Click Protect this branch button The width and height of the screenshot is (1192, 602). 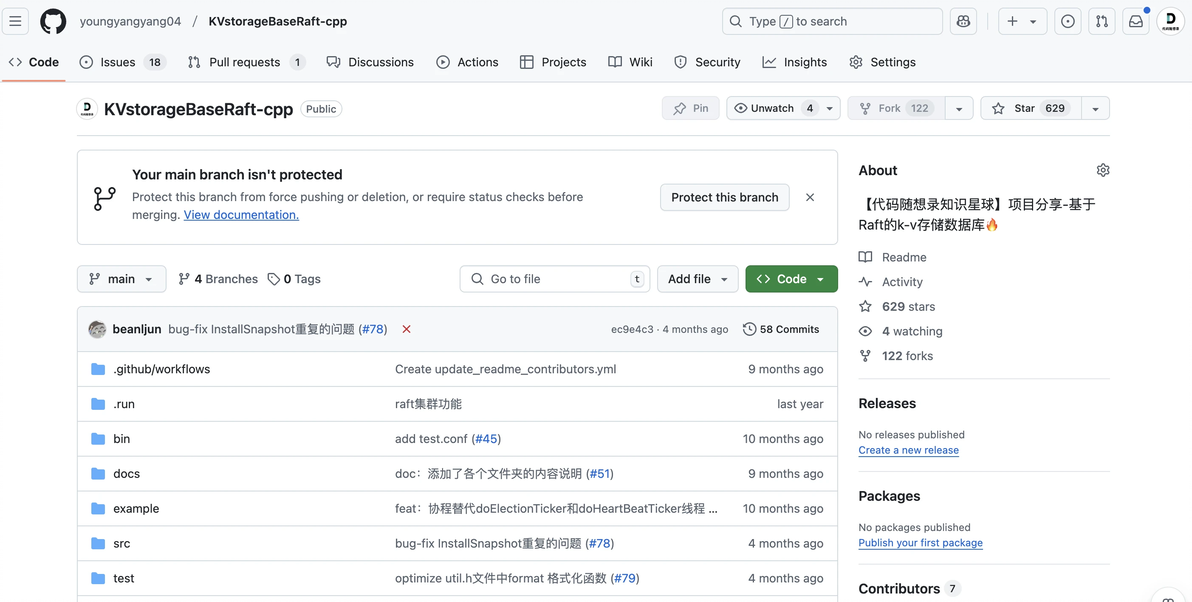724,197
